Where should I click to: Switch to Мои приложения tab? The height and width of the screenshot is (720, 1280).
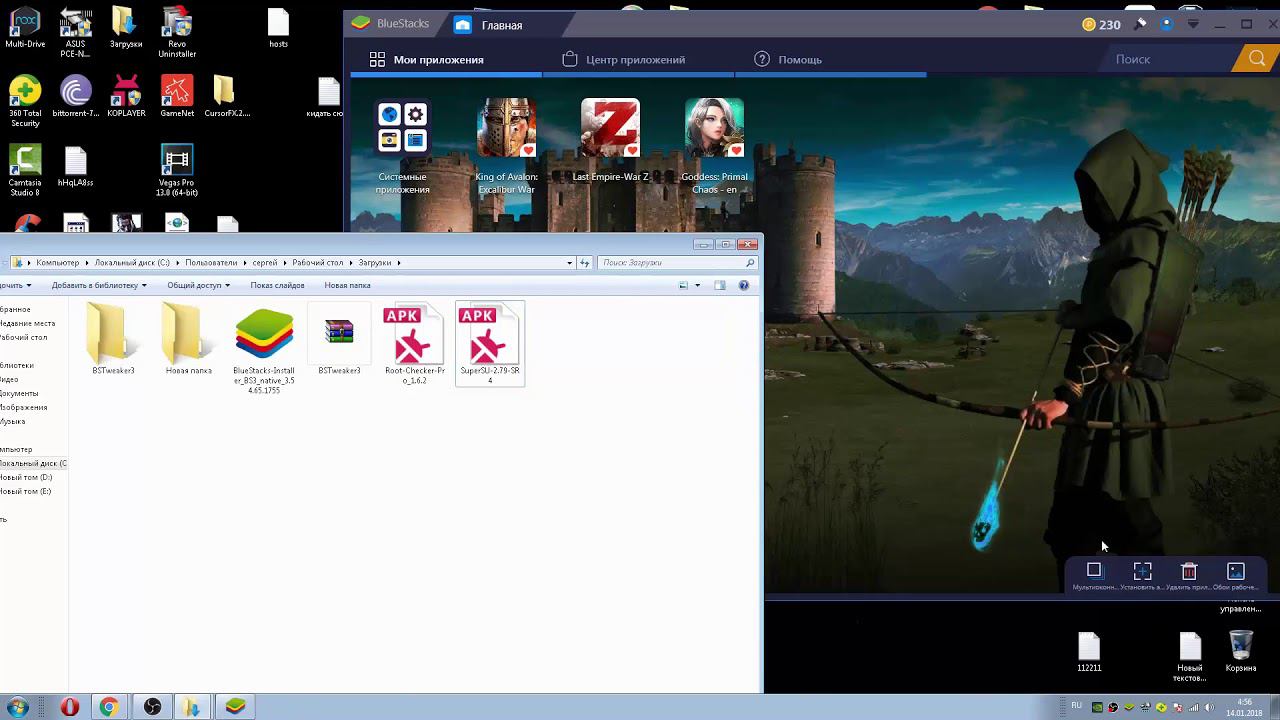(426, 60)
